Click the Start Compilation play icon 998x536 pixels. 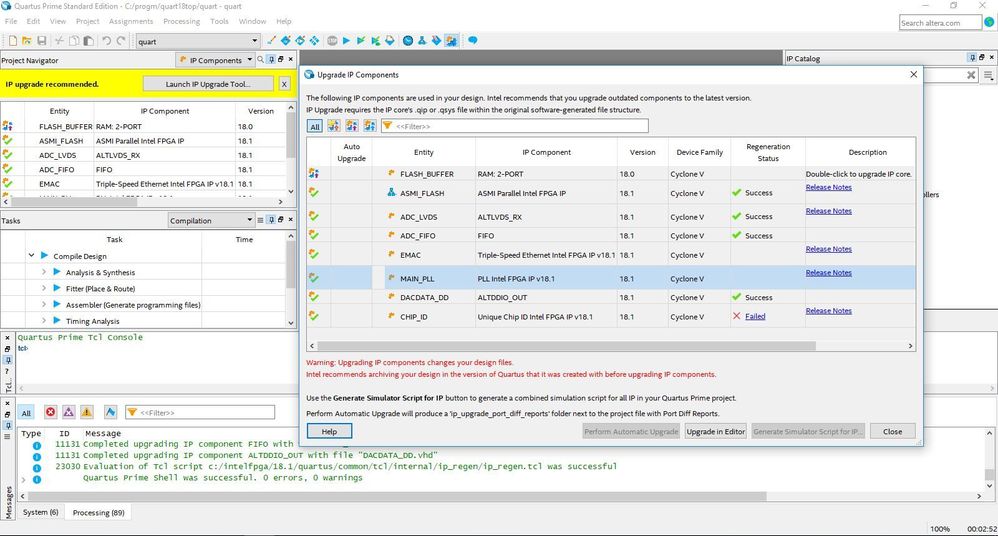347,41
